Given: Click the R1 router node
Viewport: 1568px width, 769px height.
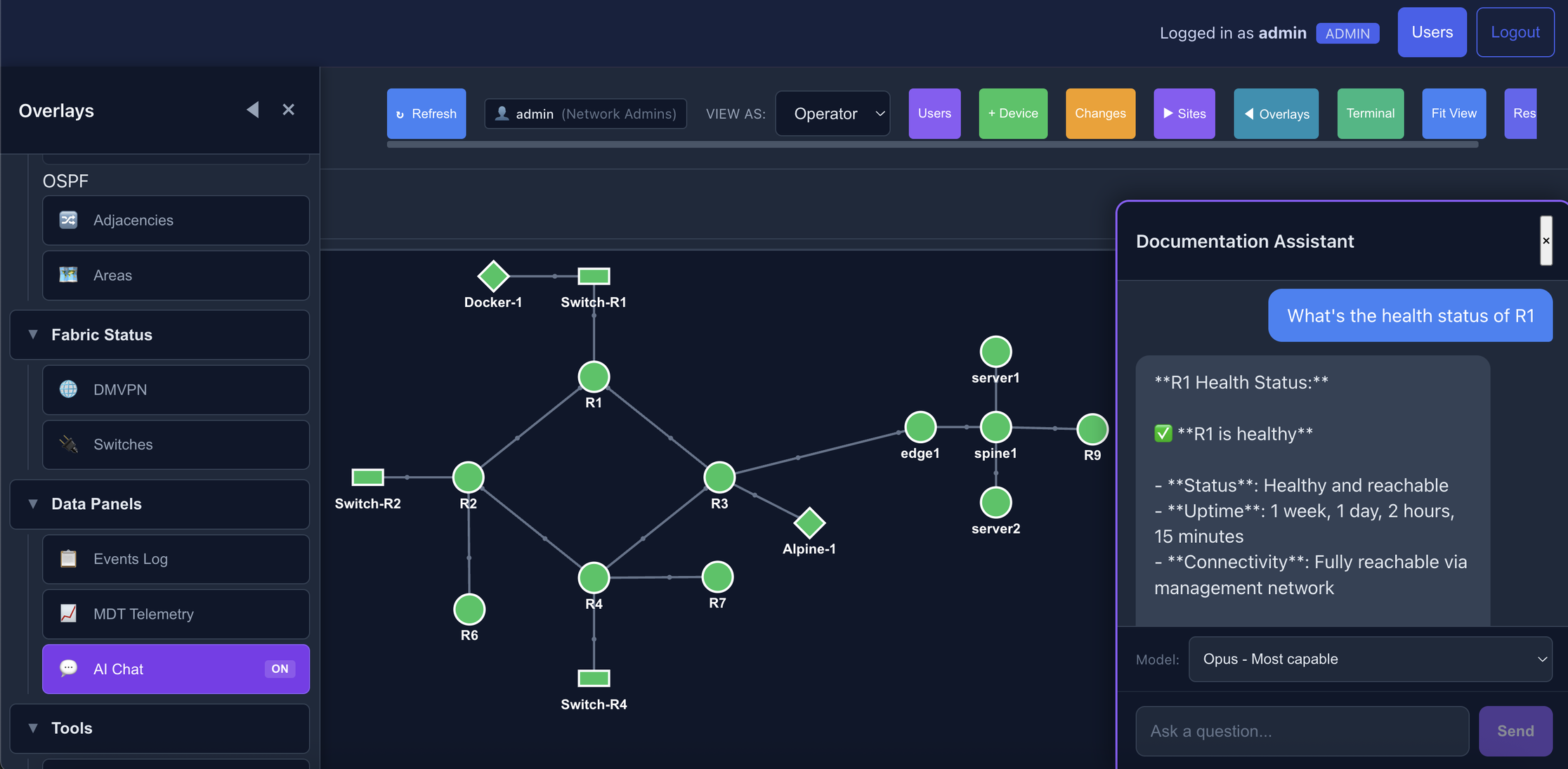Looking at the screenshot, I should pos(594,377).
